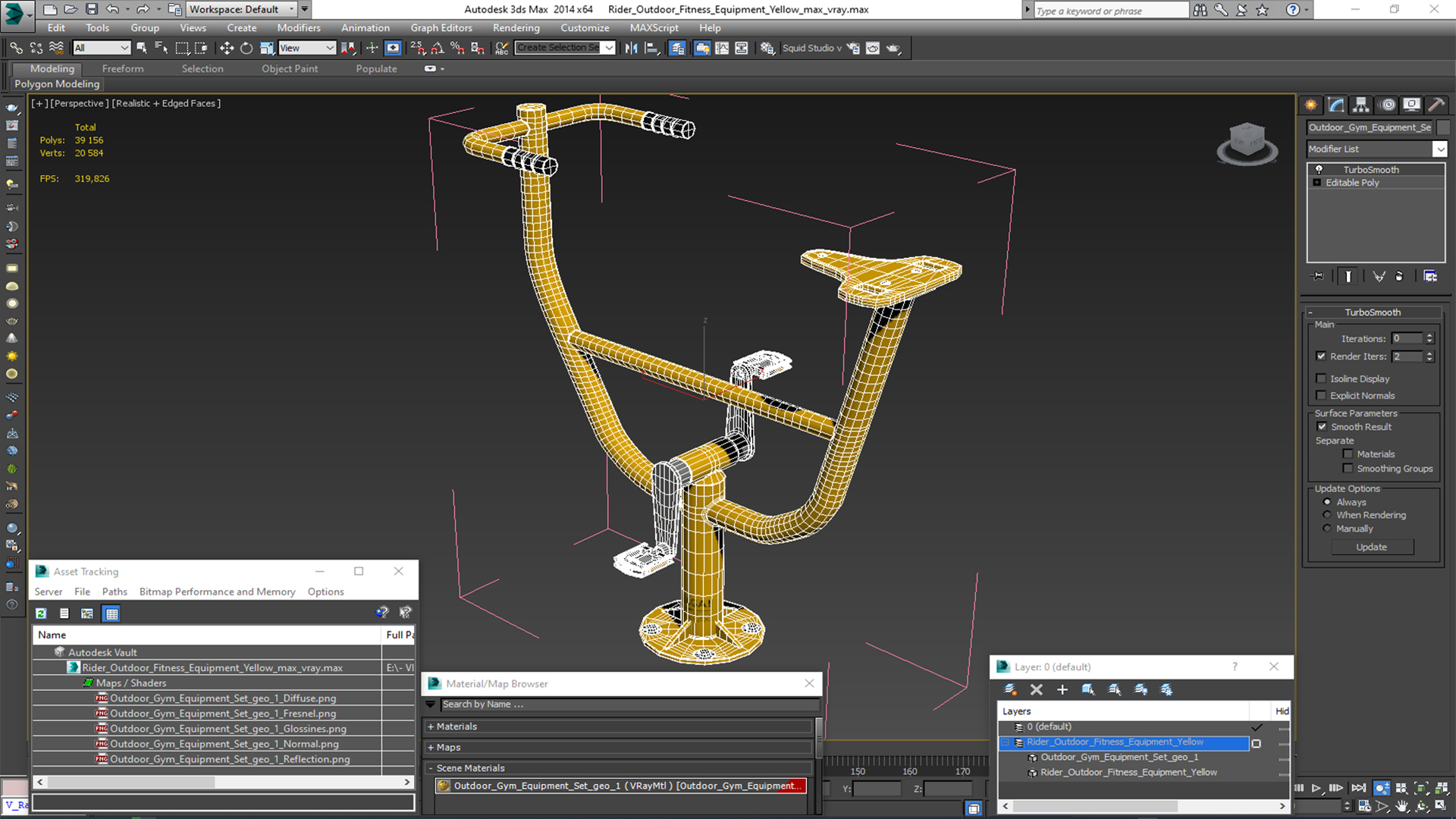Enable Isoline Display checkbox
The height and width of the screenshot is (819, 1456).
[x=1321, y=378]
